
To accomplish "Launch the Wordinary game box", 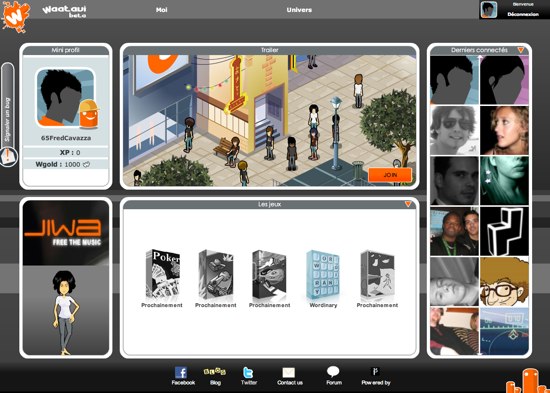I will [x=323, y=274].
